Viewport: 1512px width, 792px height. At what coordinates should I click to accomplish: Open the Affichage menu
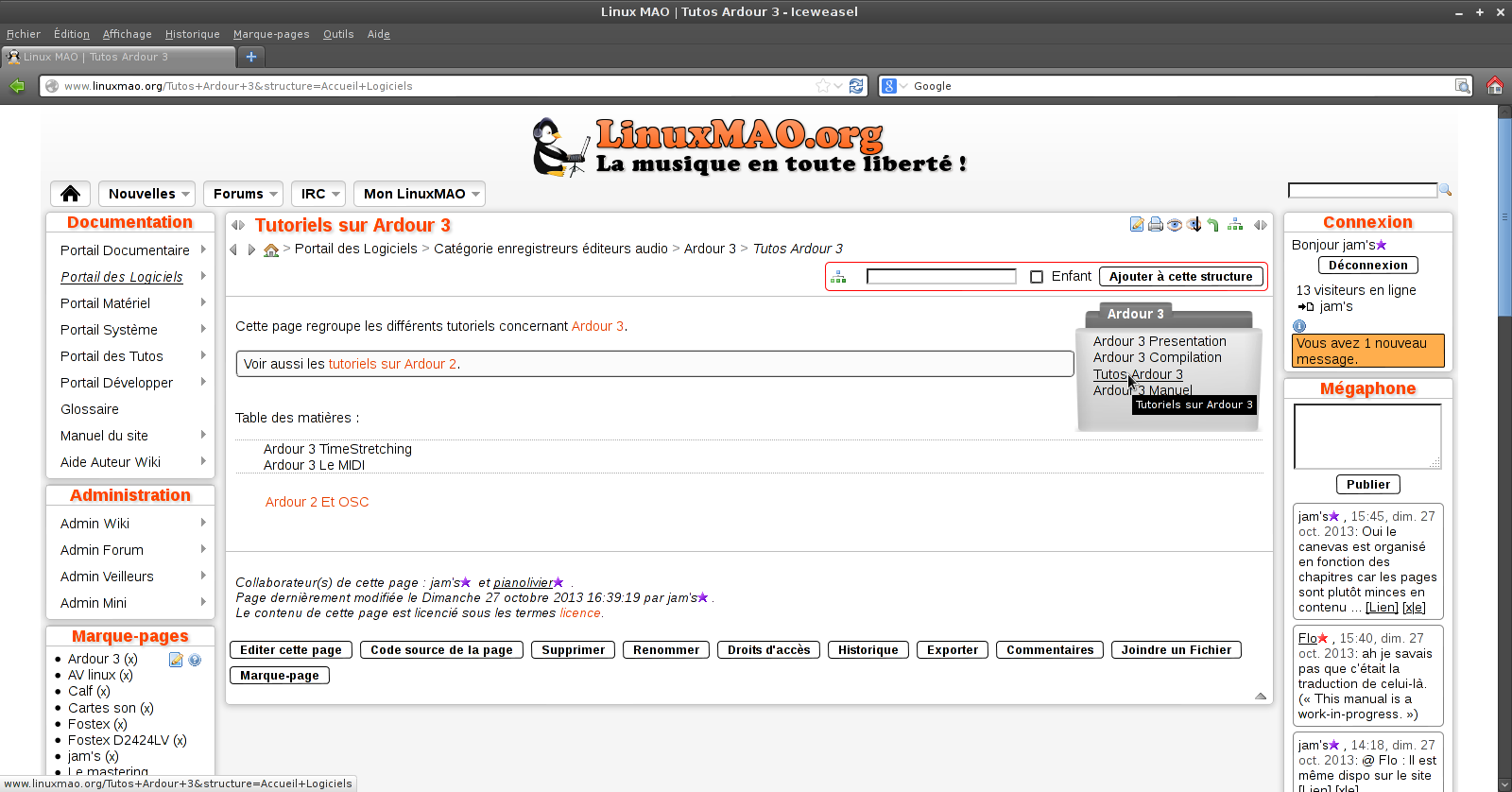click(x=128, y=34)
